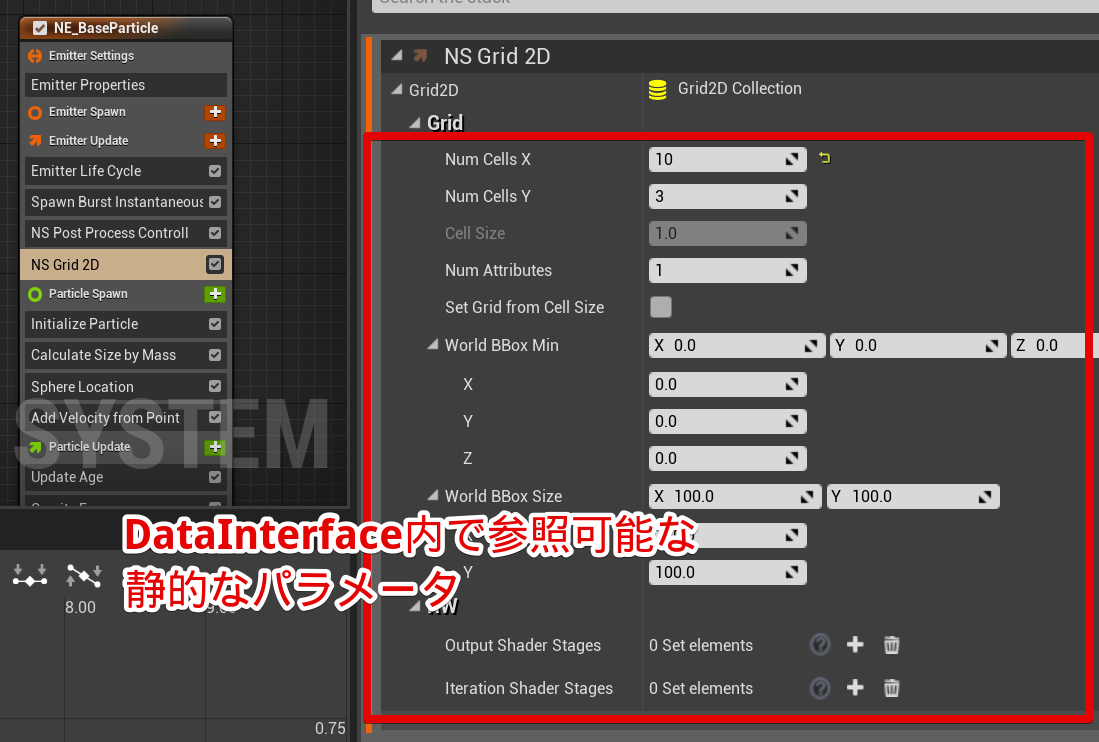
Task: Select the Initialize Particle module
Action: (x=126, y=324)
